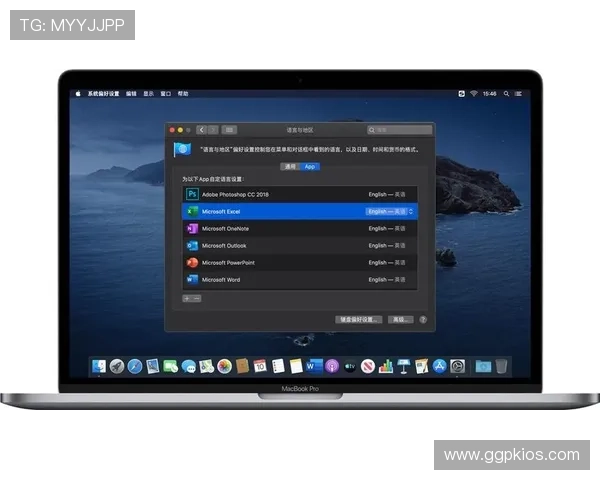Open Pages icon in the Dock
This screenshot has width=600, height=480.
tap(422, 366)
